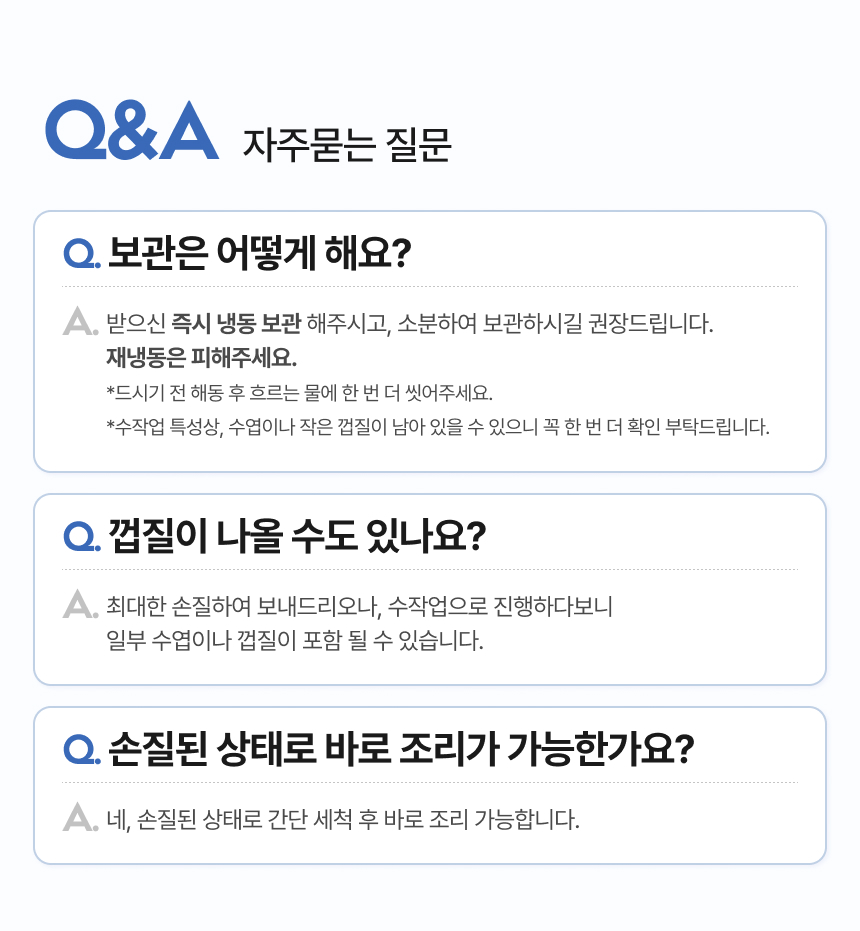Viewport: 860px width, 931px height.
Task: Click the note starting with *드시기 전 해동
Action: point(300,392)
